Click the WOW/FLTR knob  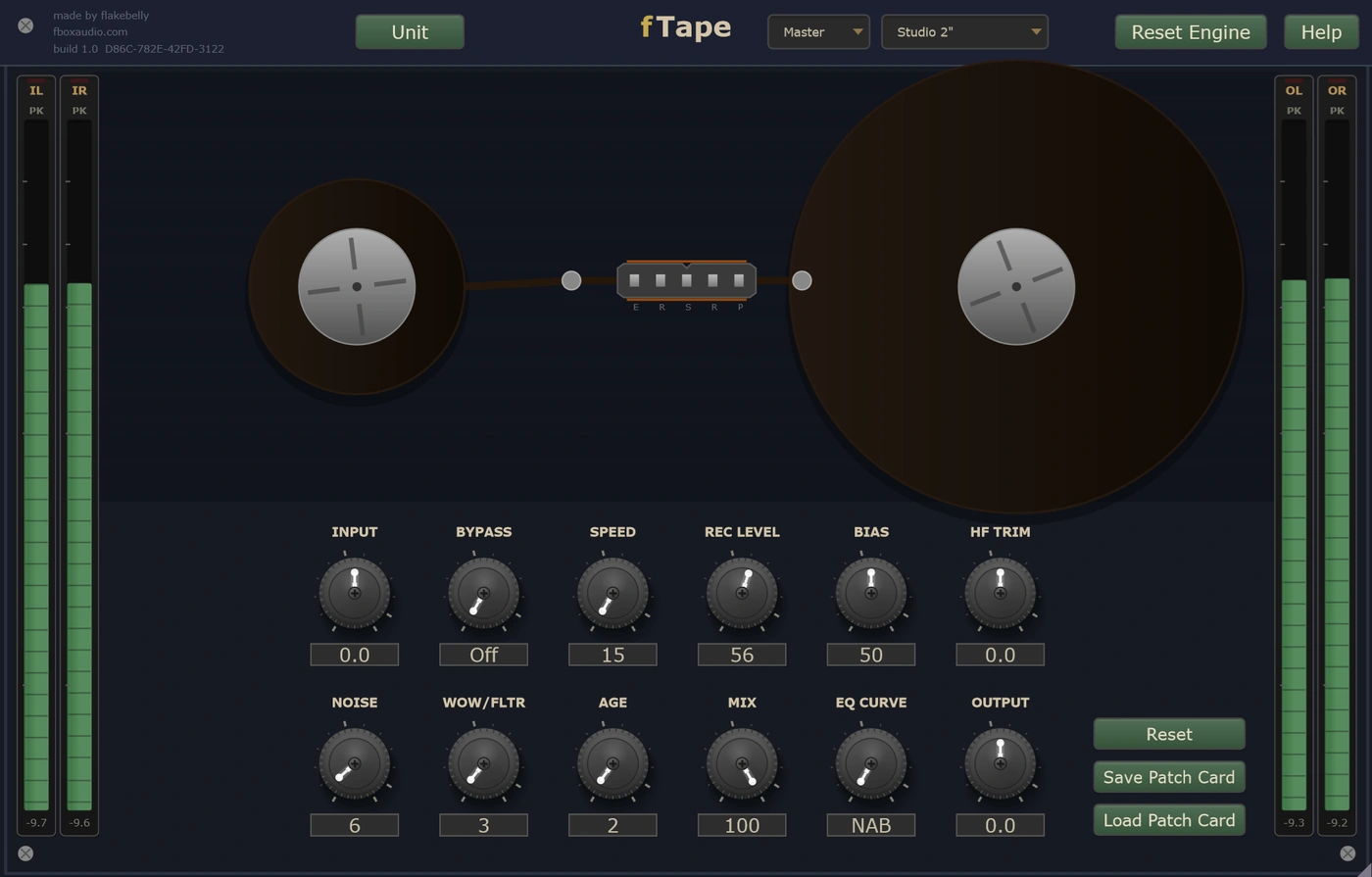tap(483, 763)
